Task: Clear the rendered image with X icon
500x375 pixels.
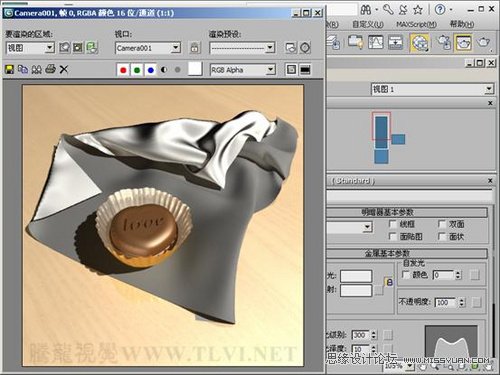Action: (64, 69)
